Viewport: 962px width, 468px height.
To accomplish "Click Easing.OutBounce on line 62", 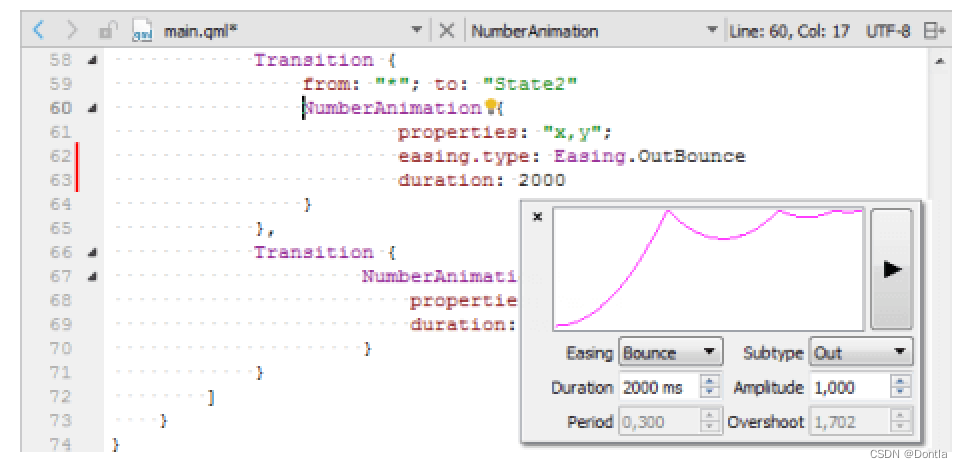I will click(650, 156).
